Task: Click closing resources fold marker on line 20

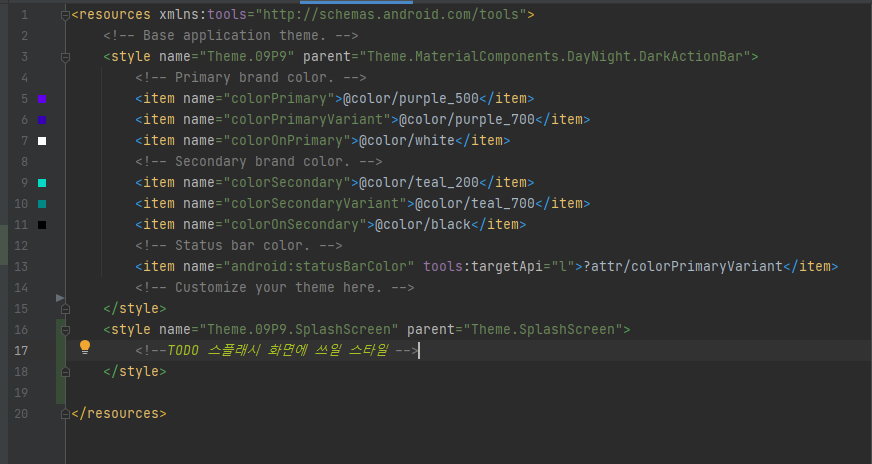Action: coord(65,414)
